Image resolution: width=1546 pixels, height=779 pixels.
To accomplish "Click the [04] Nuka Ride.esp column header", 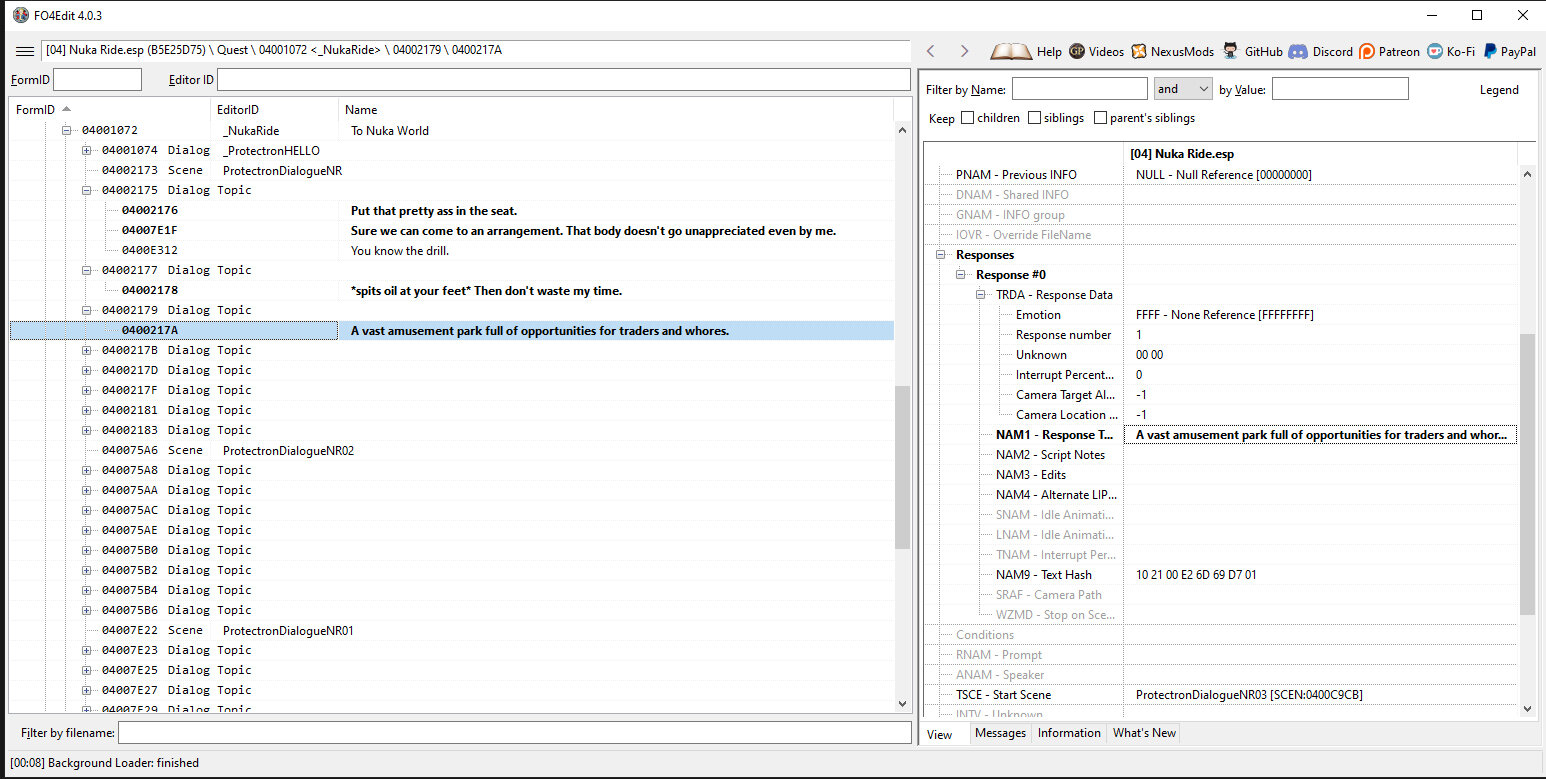I will pyautogui.click(x=1320, y=154).
